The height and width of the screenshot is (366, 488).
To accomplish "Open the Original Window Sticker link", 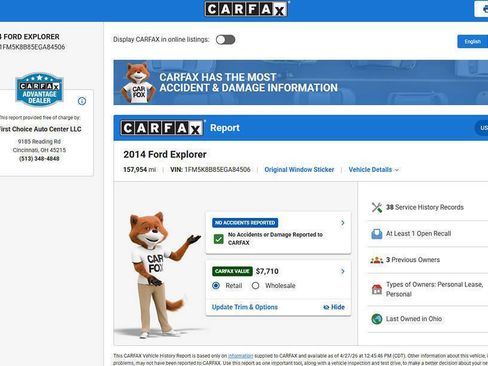I will (299, 170).
